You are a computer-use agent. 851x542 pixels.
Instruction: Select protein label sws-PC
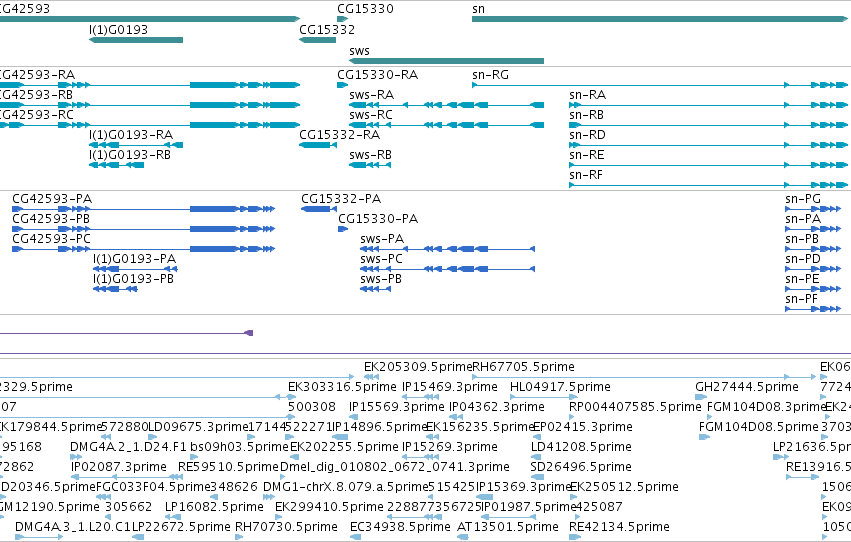pos(382,259)
